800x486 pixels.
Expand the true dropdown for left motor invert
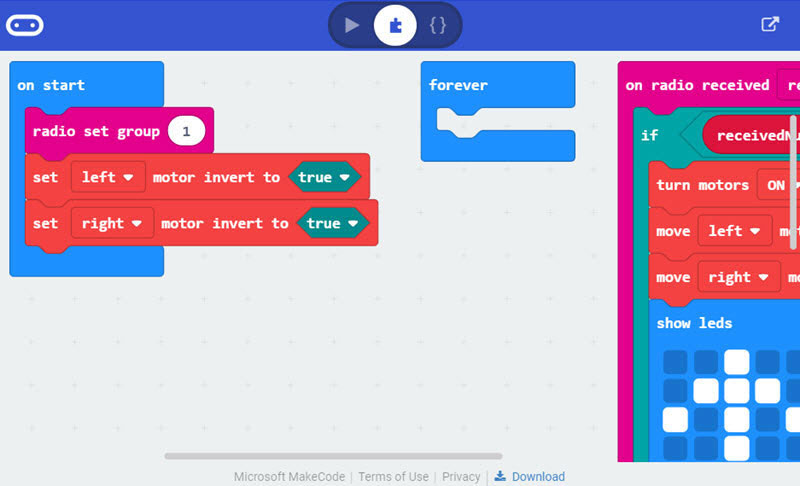click(324, 177)
